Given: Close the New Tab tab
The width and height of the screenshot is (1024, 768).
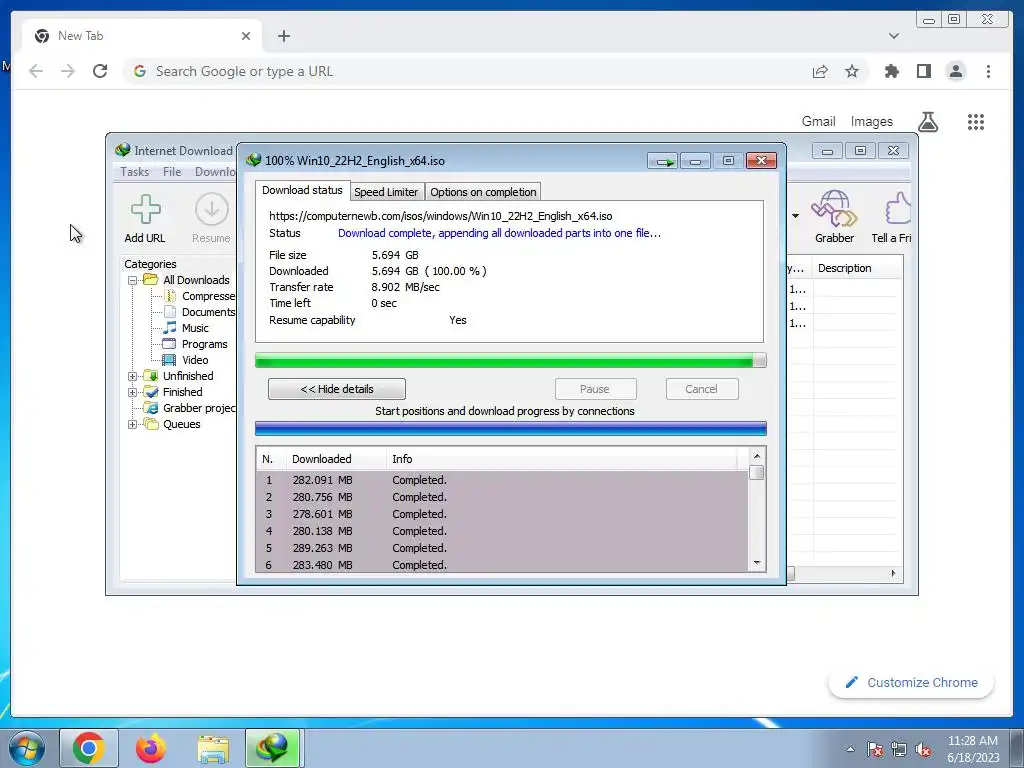Looking at the screenshot, I should tap(246, 36).
